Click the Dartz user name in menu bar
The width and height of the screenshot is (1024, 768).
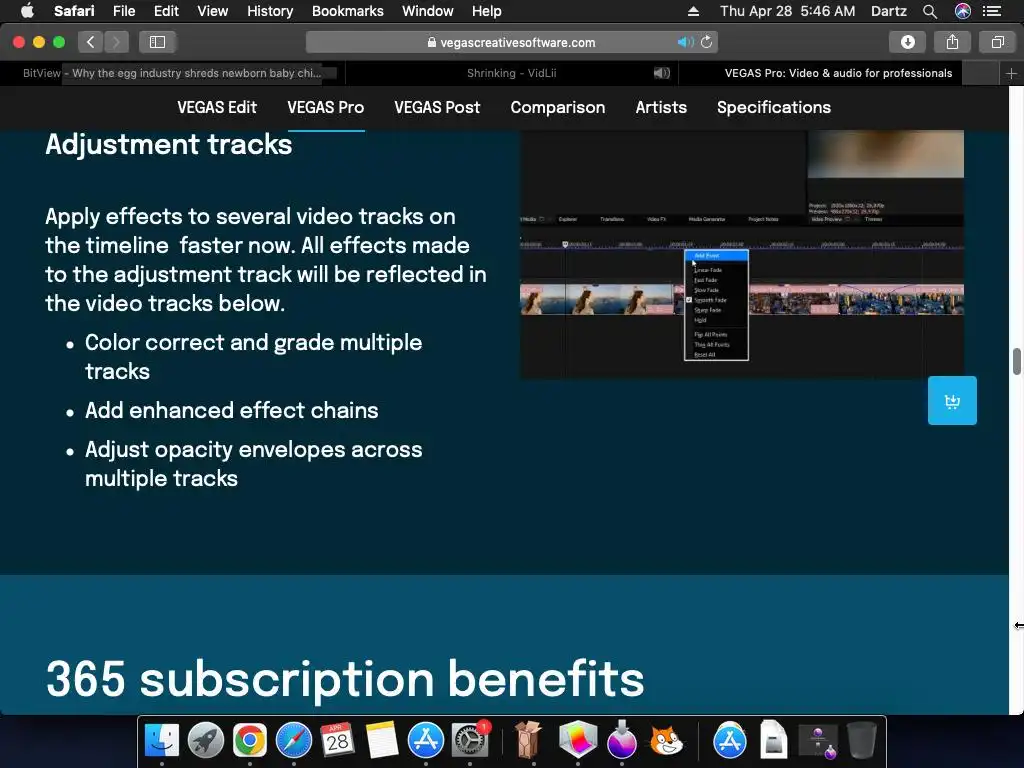point(889,11)
